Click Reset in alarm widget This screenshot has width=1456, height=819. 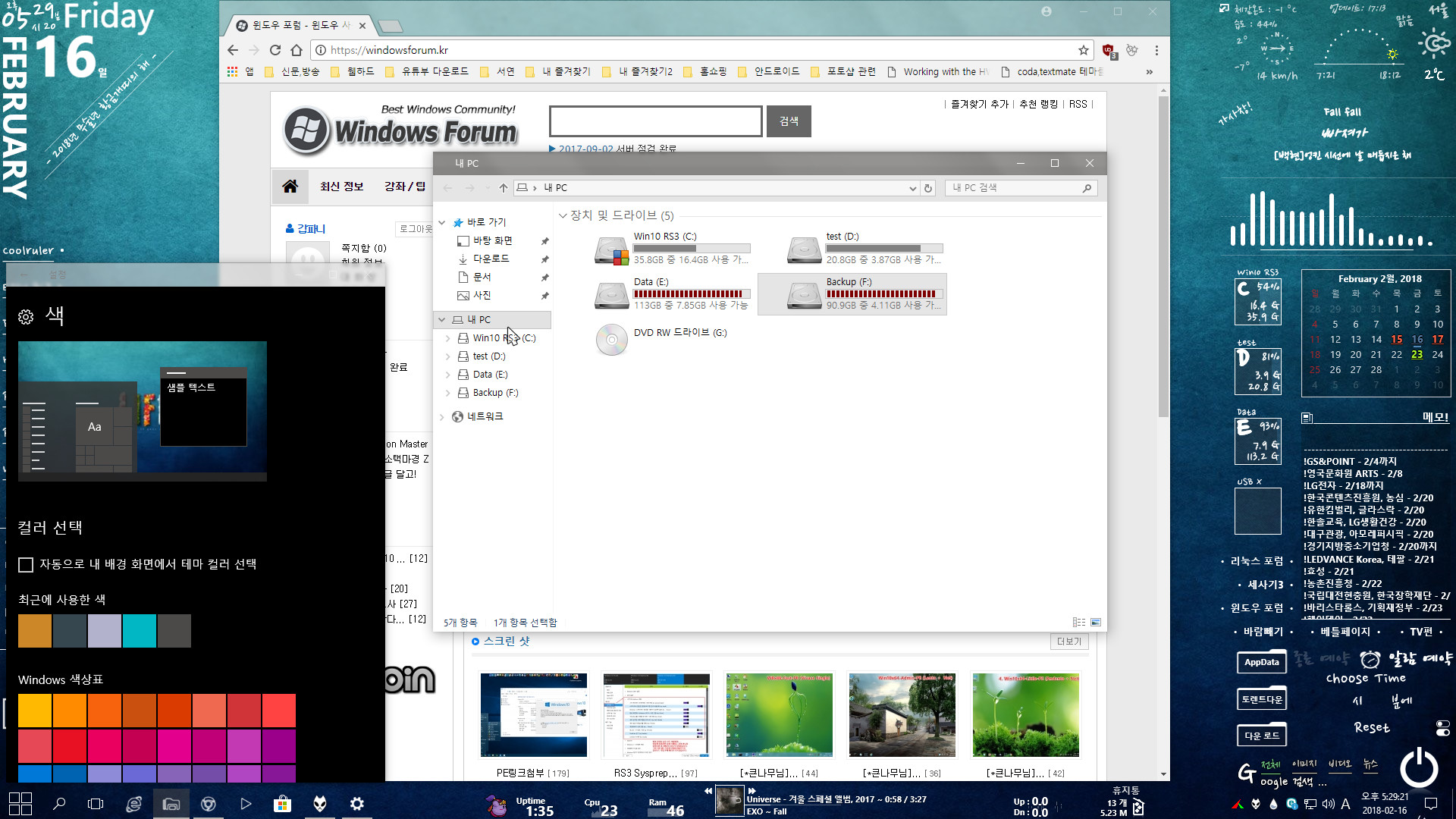tap(1372, 727)
